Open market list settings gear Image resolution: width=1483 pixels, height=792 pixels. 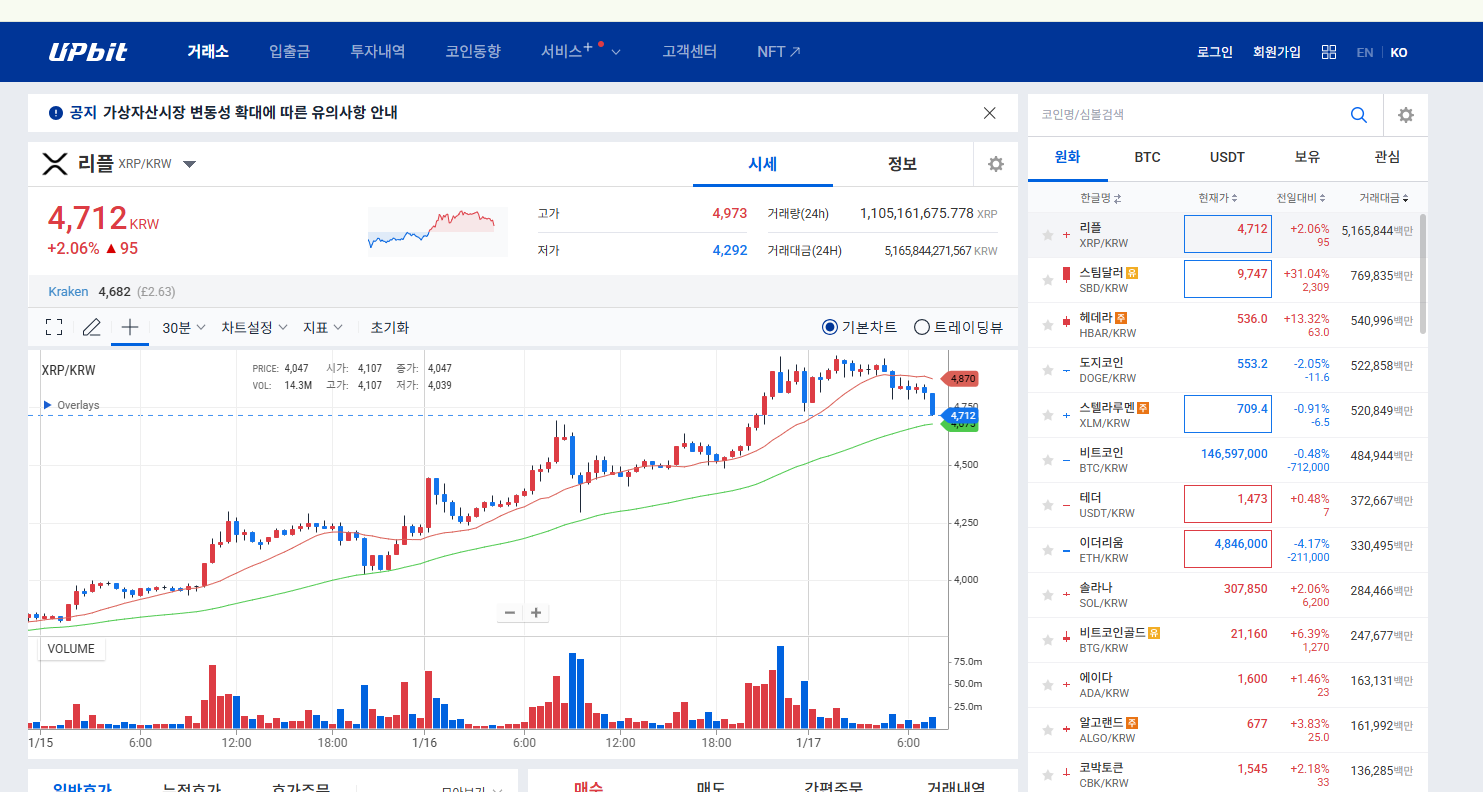tap(1406, 115)
